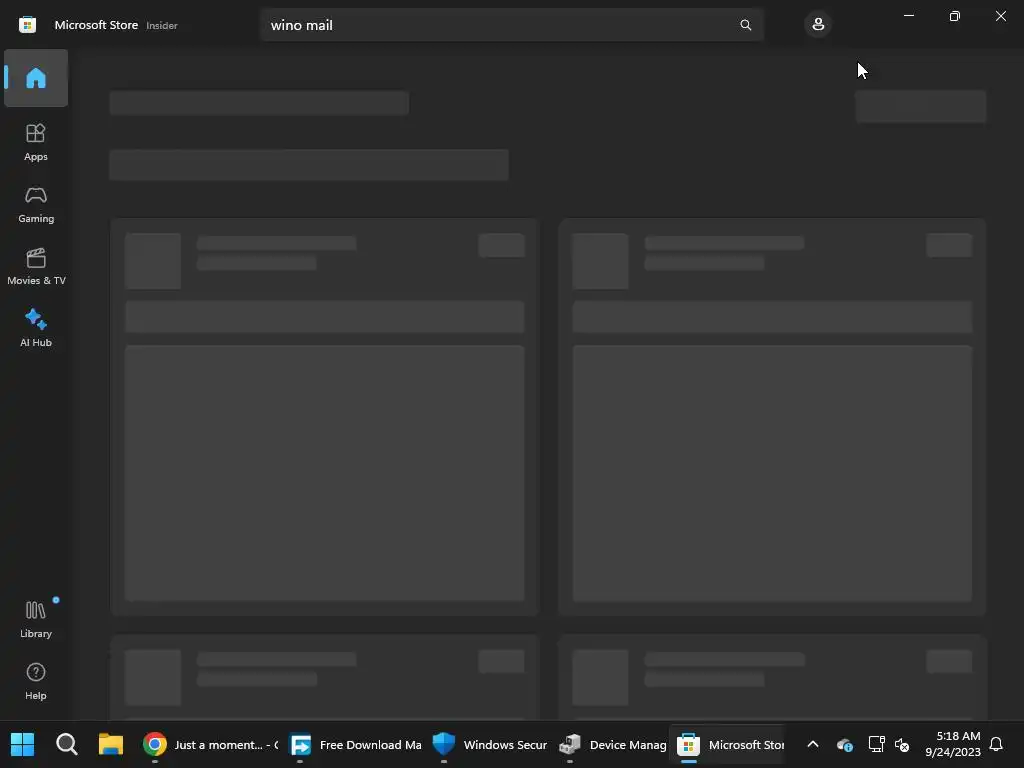Click the OneDrive cloud tray icon
Screen dimensions: 1024x768
(x=844, y=744)
